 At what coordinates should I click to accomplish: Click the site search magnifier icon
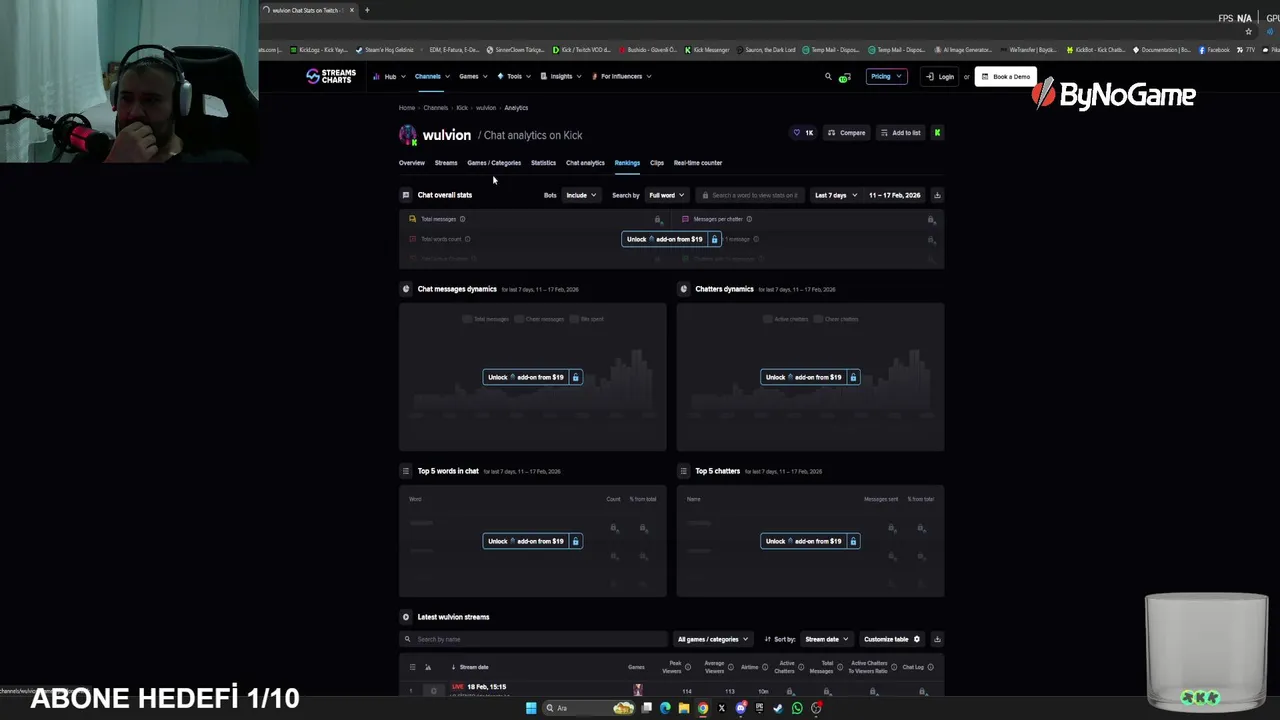click(828, 76)
